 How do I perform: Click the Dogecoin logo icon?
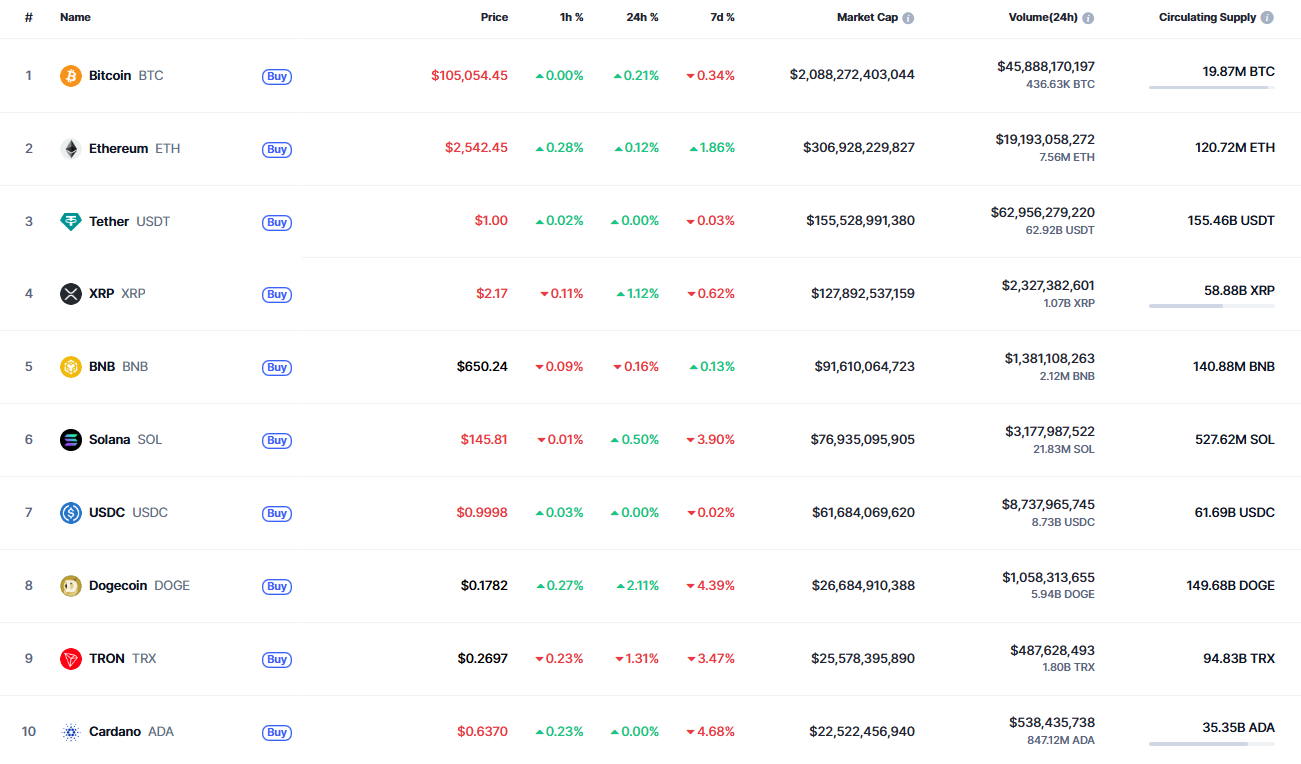(x=71, y=586)
